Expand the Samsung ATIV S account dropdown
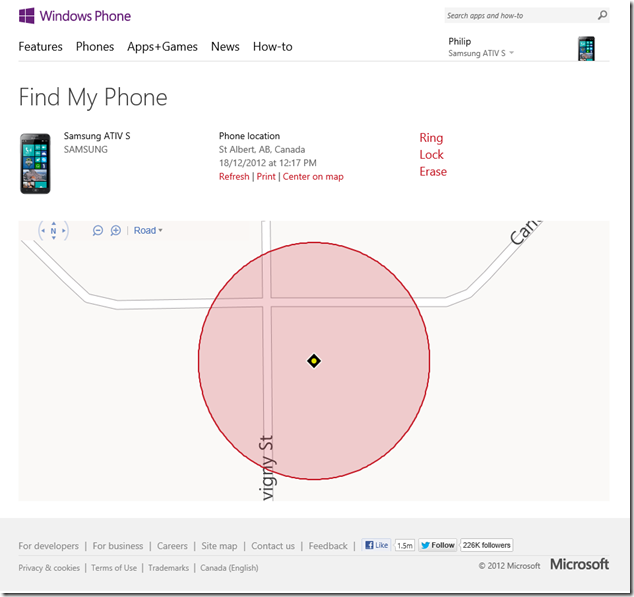The image size is (634, 597). coord(512,53)
